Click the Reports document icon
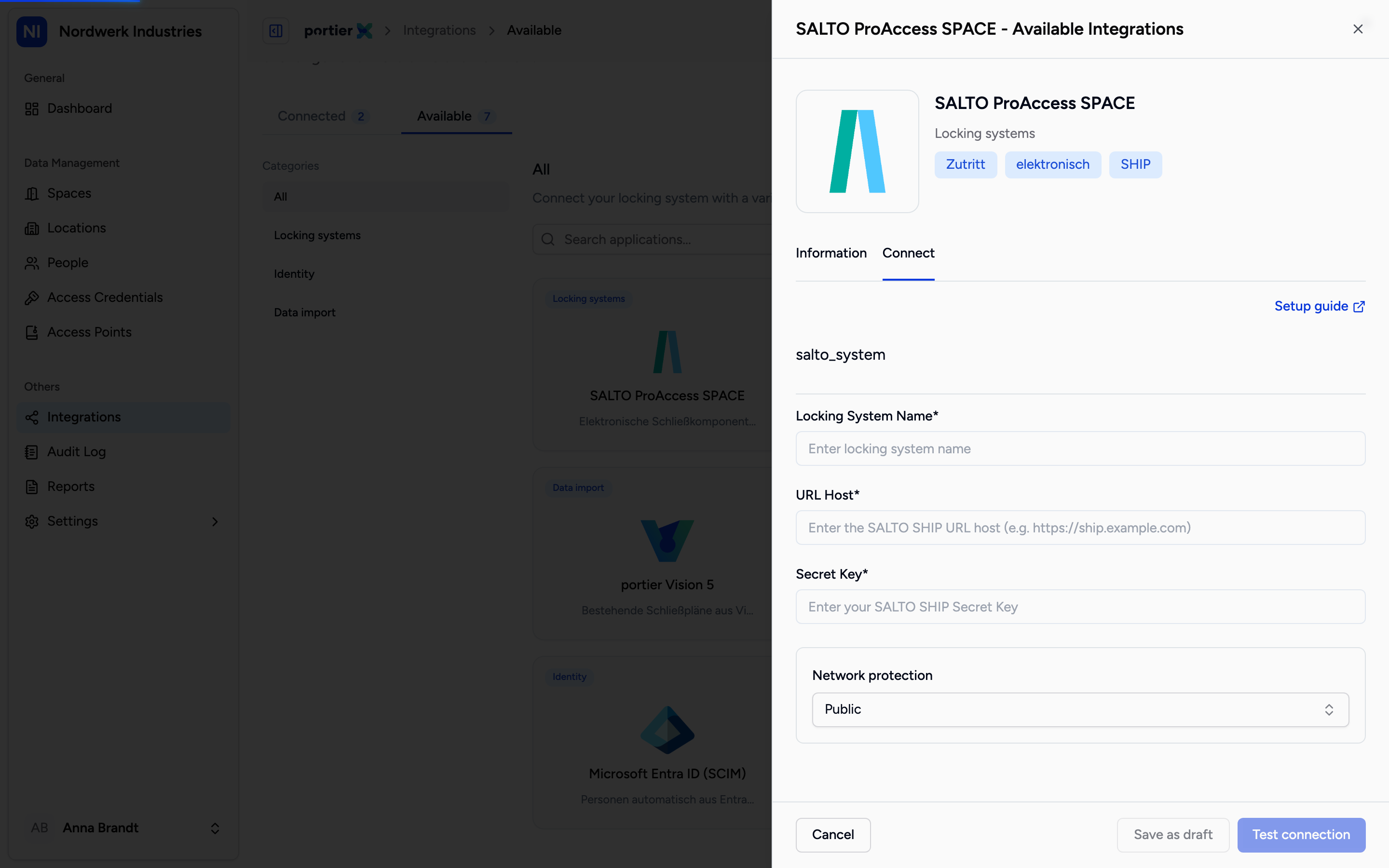The image size is (1389, 868). click(x=31, y=487)
